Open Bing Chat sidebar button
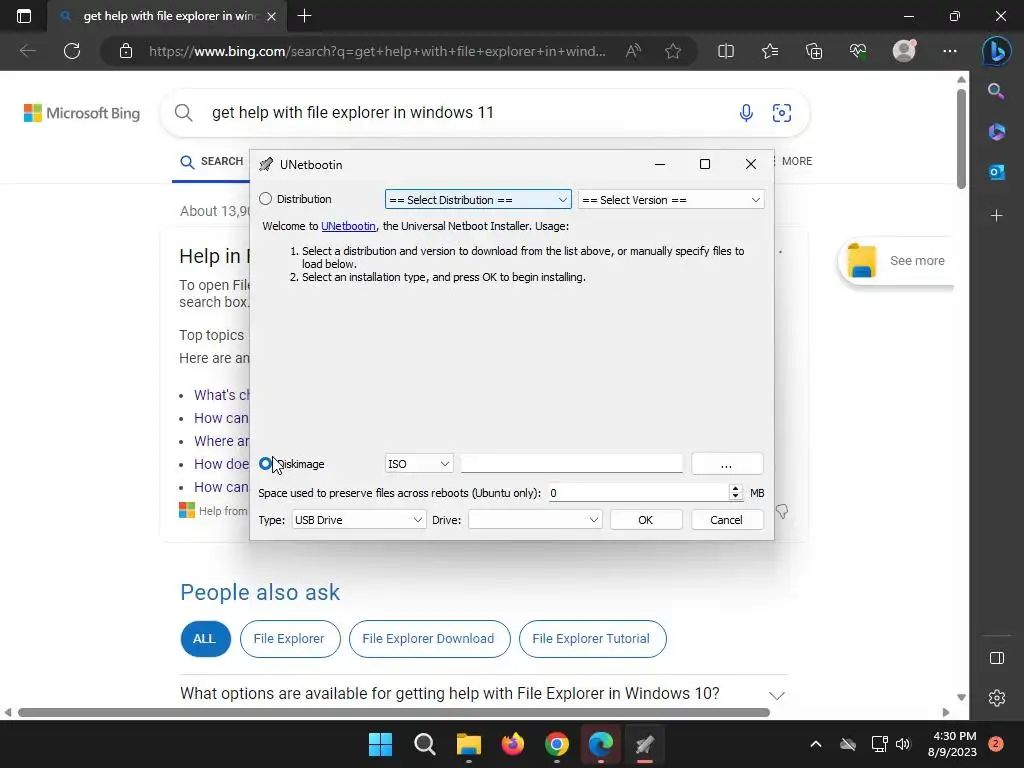1024x768 pixels. coord(997,51)
